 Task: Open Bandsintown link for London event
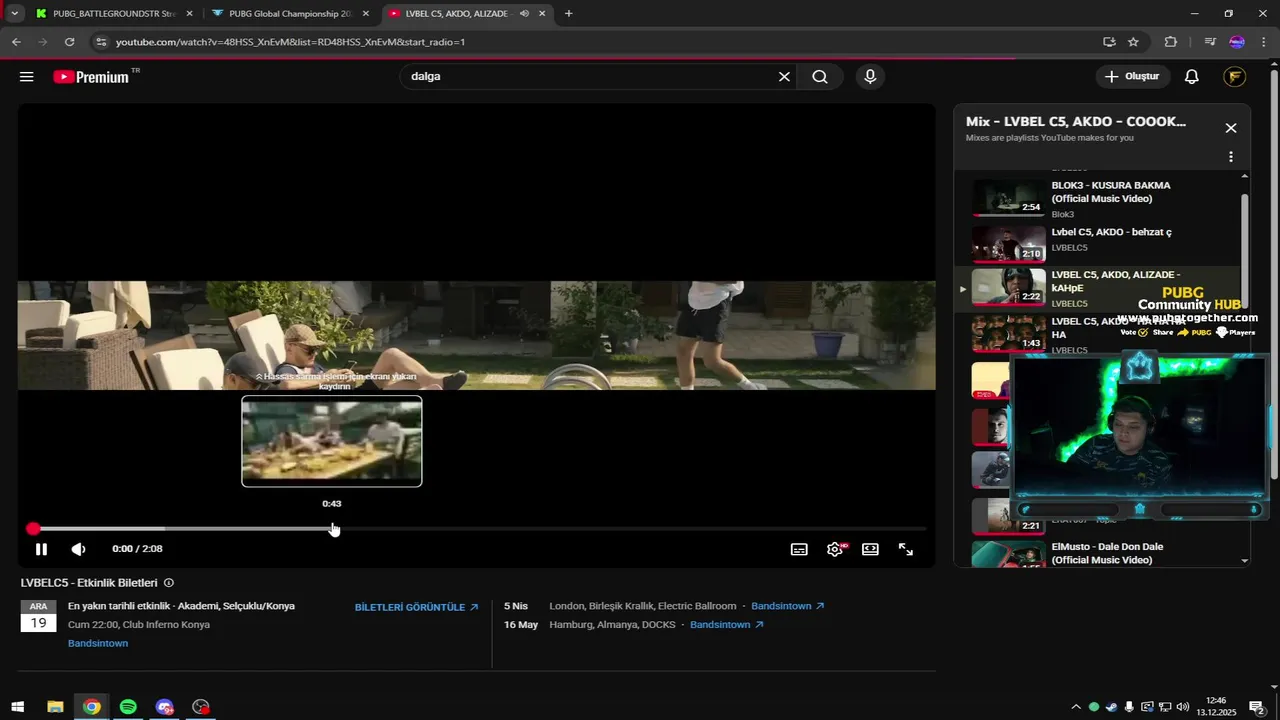click(x=788, y=606)
